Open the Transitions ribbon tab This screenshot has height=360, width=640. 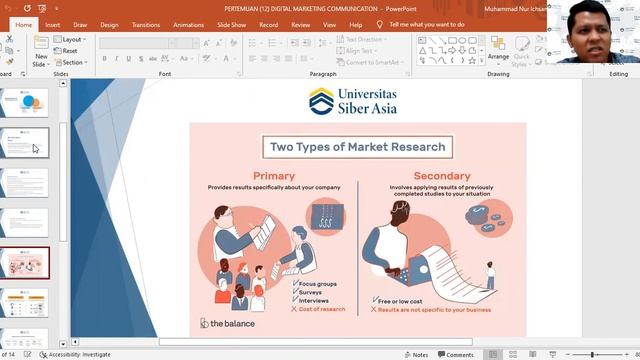pyautogui.click(x=146, y=25)
